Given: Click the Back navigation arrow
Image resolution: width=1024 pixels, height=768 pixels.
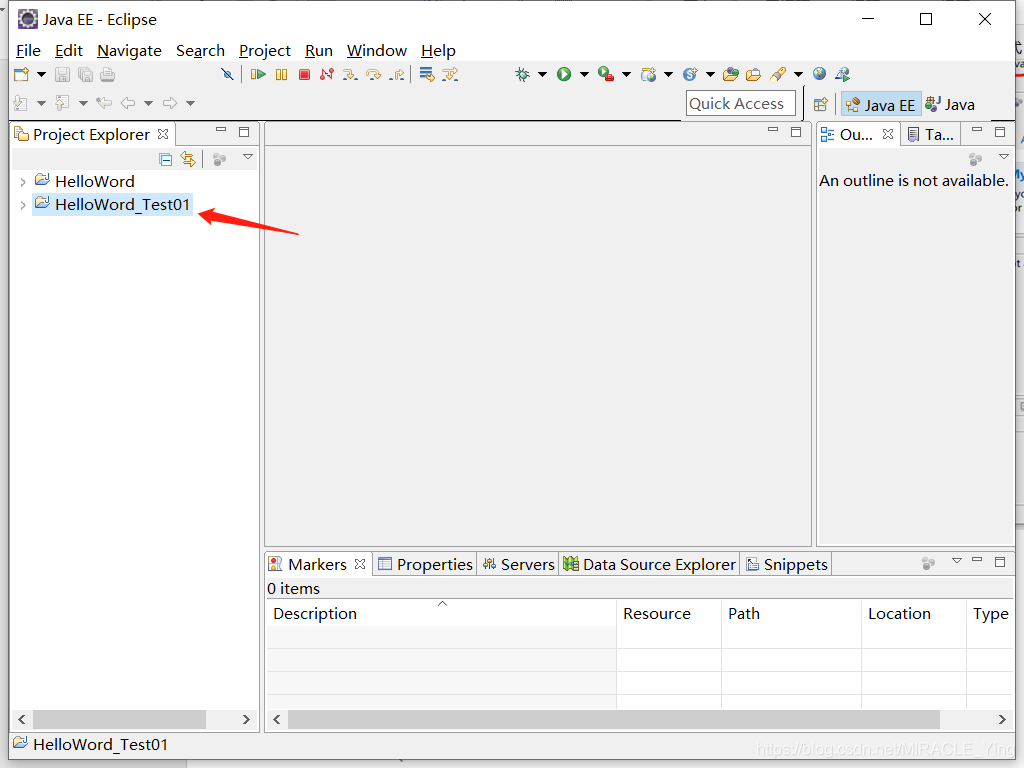Looking at the screenshot, I should tap(128, 103).
